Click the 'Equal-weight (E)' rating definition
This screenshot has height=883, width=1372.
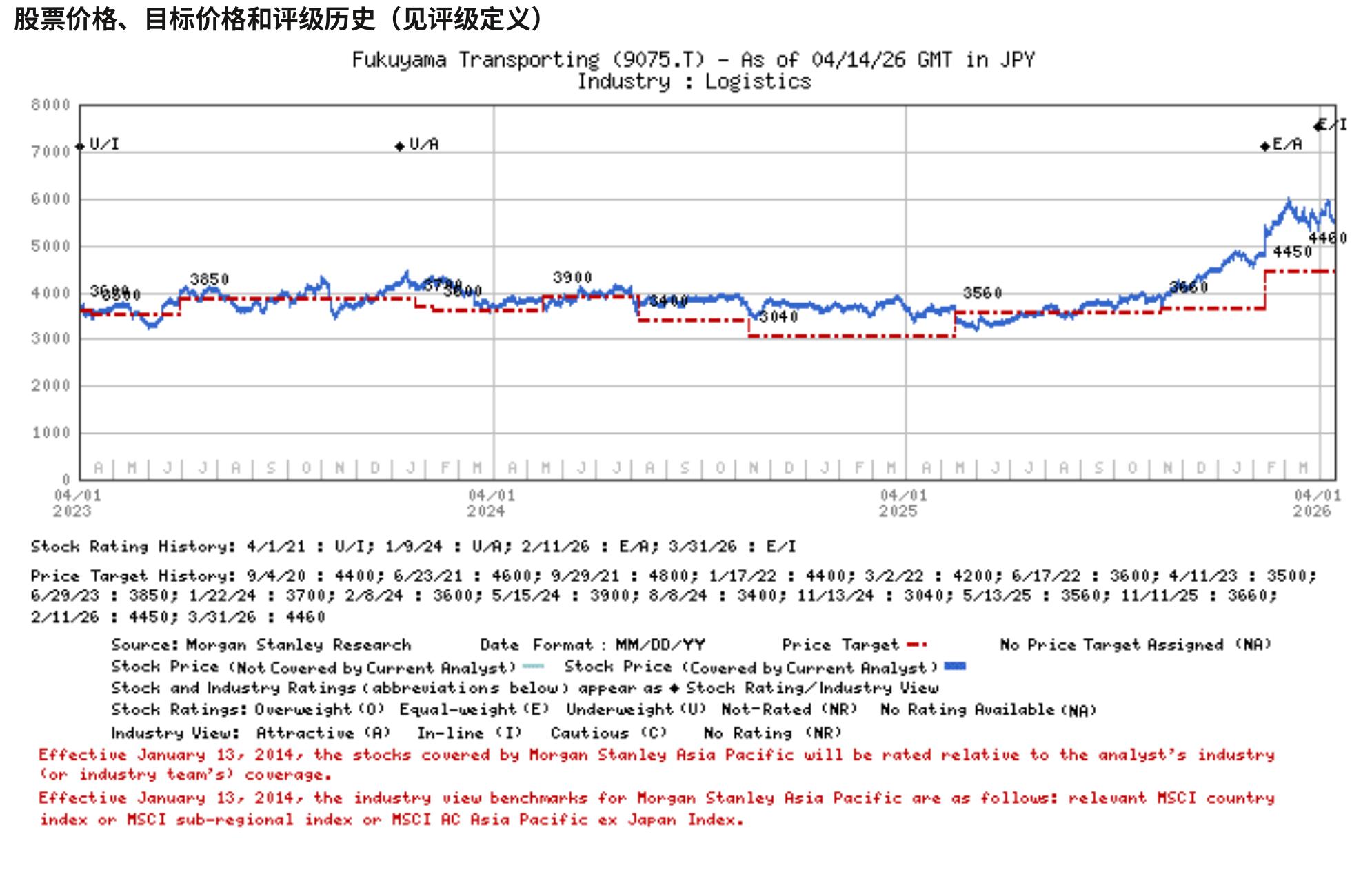tap(474, 709)
